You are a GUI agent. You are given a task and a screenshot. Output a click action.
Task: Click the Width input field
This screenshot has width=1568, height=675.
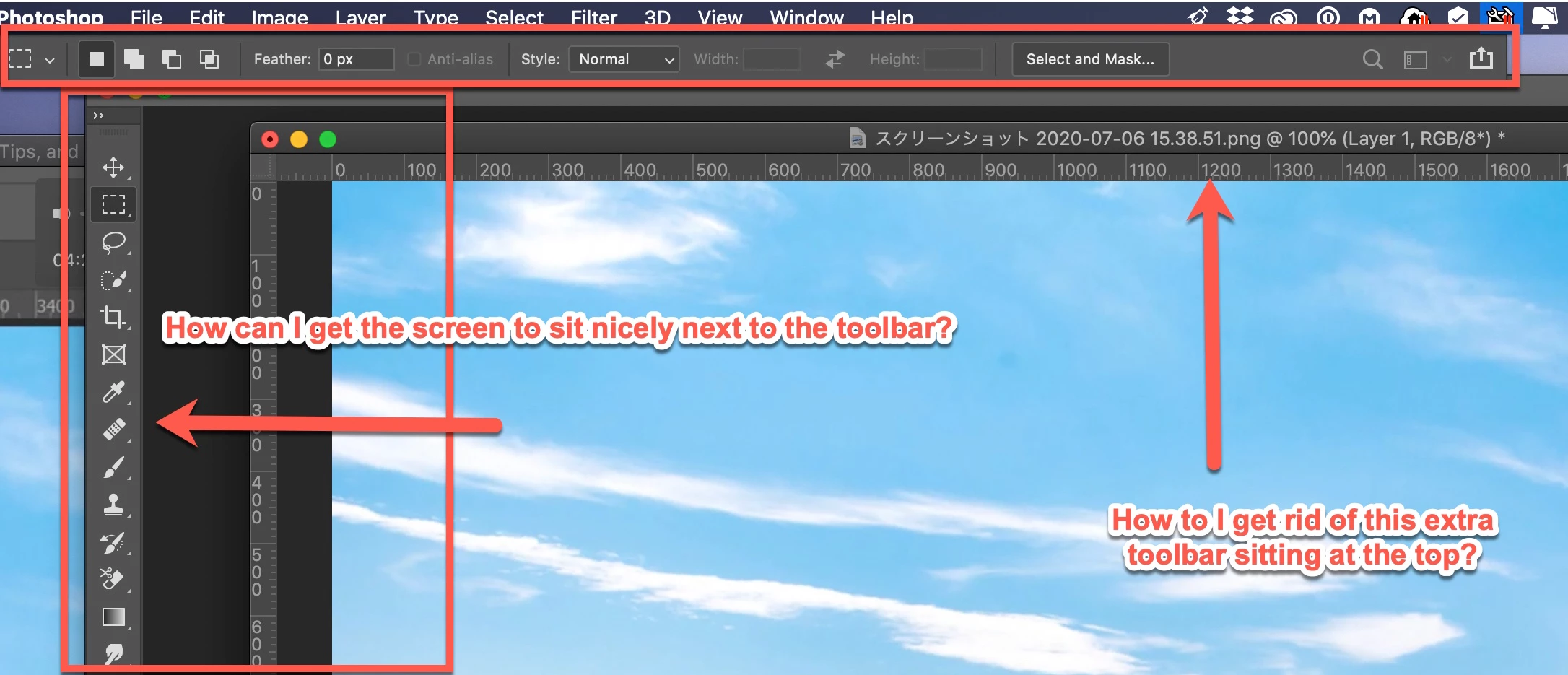click(772, 59)
